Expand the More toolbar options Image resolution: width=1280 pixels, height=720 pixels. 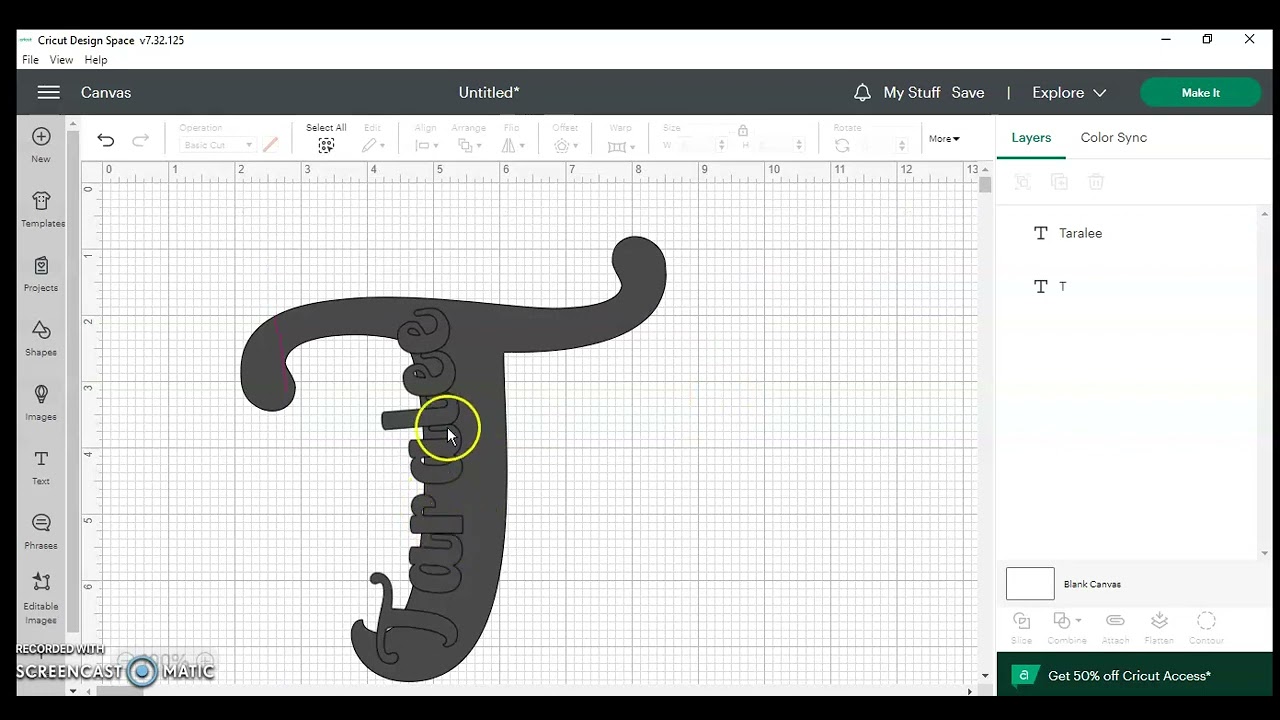[x=944, y=139]
